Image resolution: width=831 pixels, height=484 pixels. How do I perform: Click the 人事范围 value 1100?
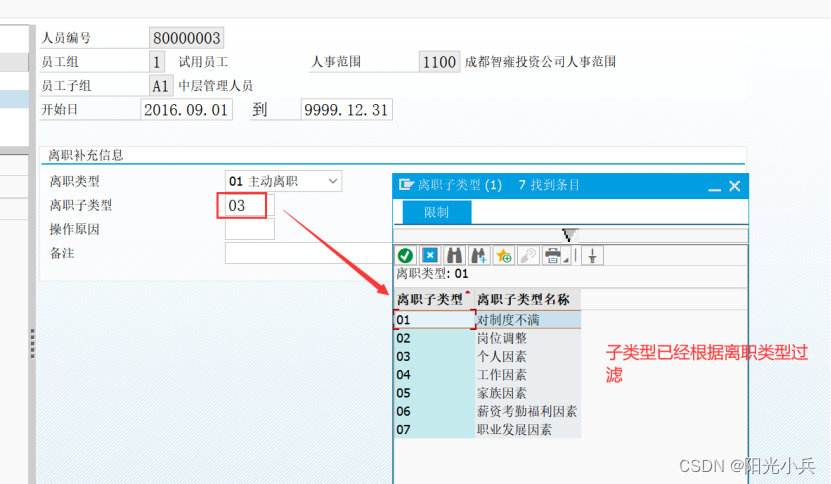pyautogui.click(x=439, y=62)
